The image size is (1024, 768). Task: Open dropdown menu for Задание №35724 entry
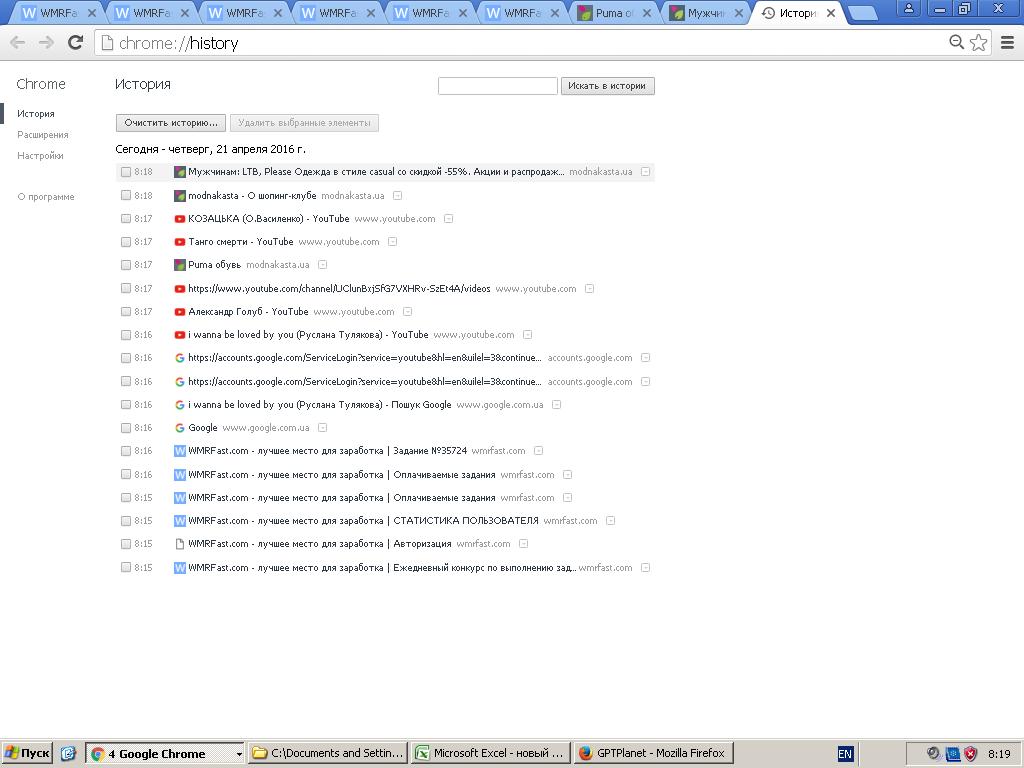tap(538, 451)
